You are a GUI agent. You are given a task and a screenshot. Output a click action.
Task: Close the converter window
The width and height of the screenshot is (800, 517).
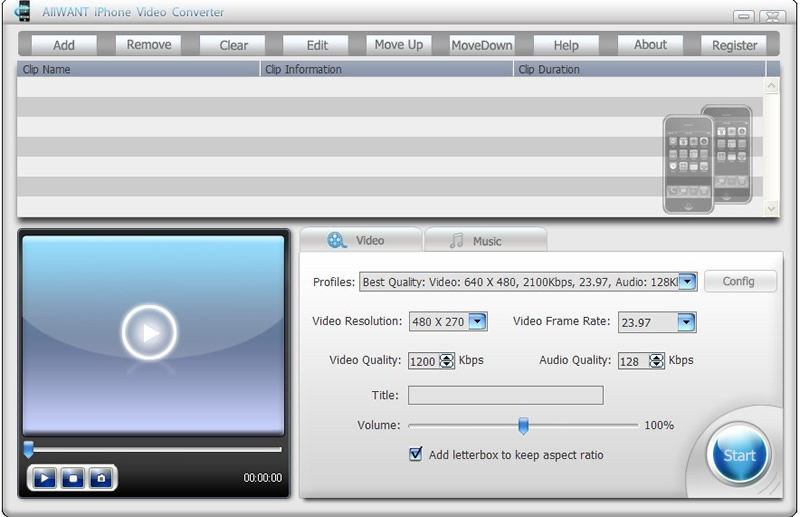772,16
